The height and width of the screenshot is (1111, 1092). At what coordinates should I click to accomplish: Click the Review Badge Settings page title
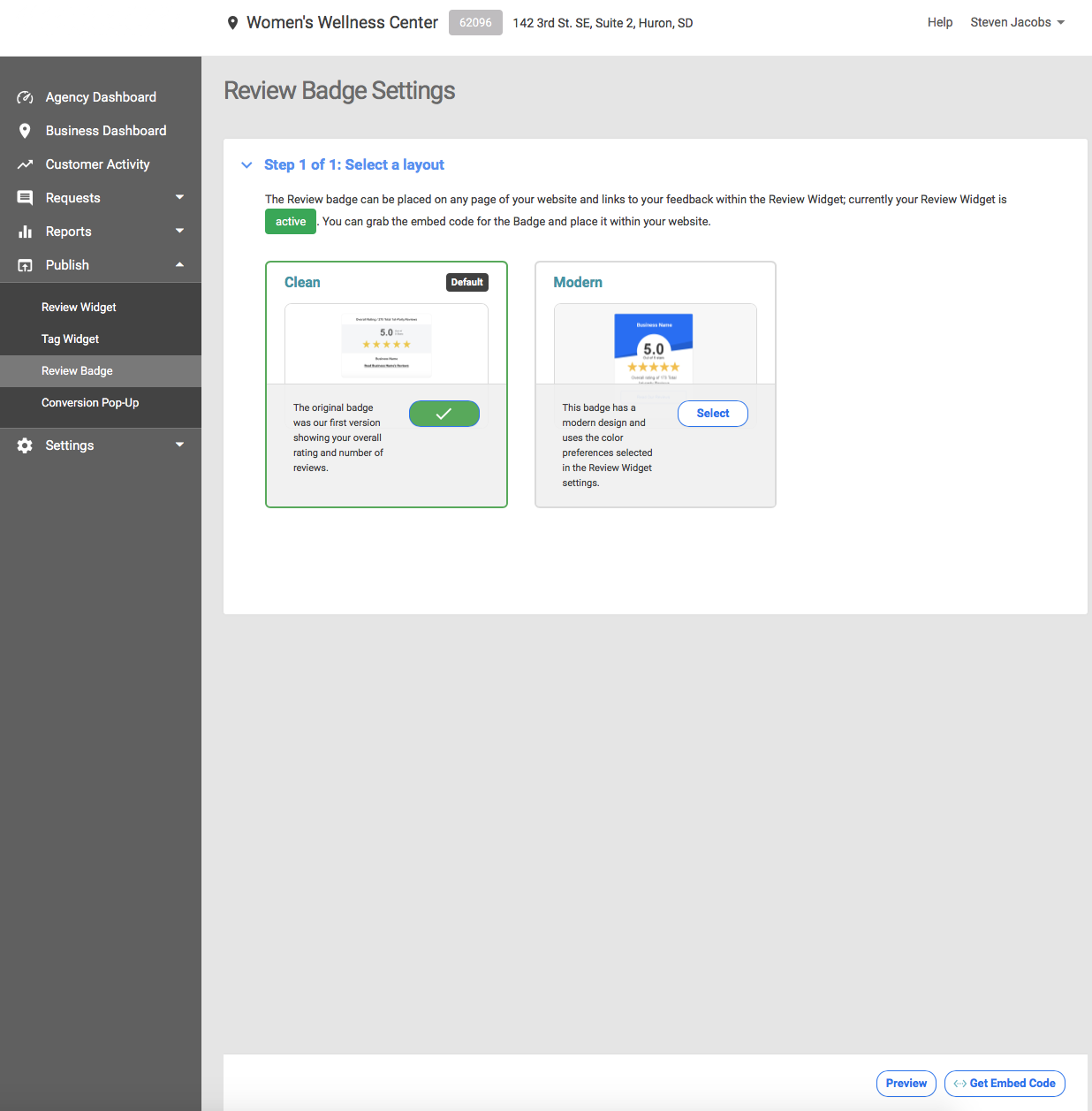coord(339,91)
